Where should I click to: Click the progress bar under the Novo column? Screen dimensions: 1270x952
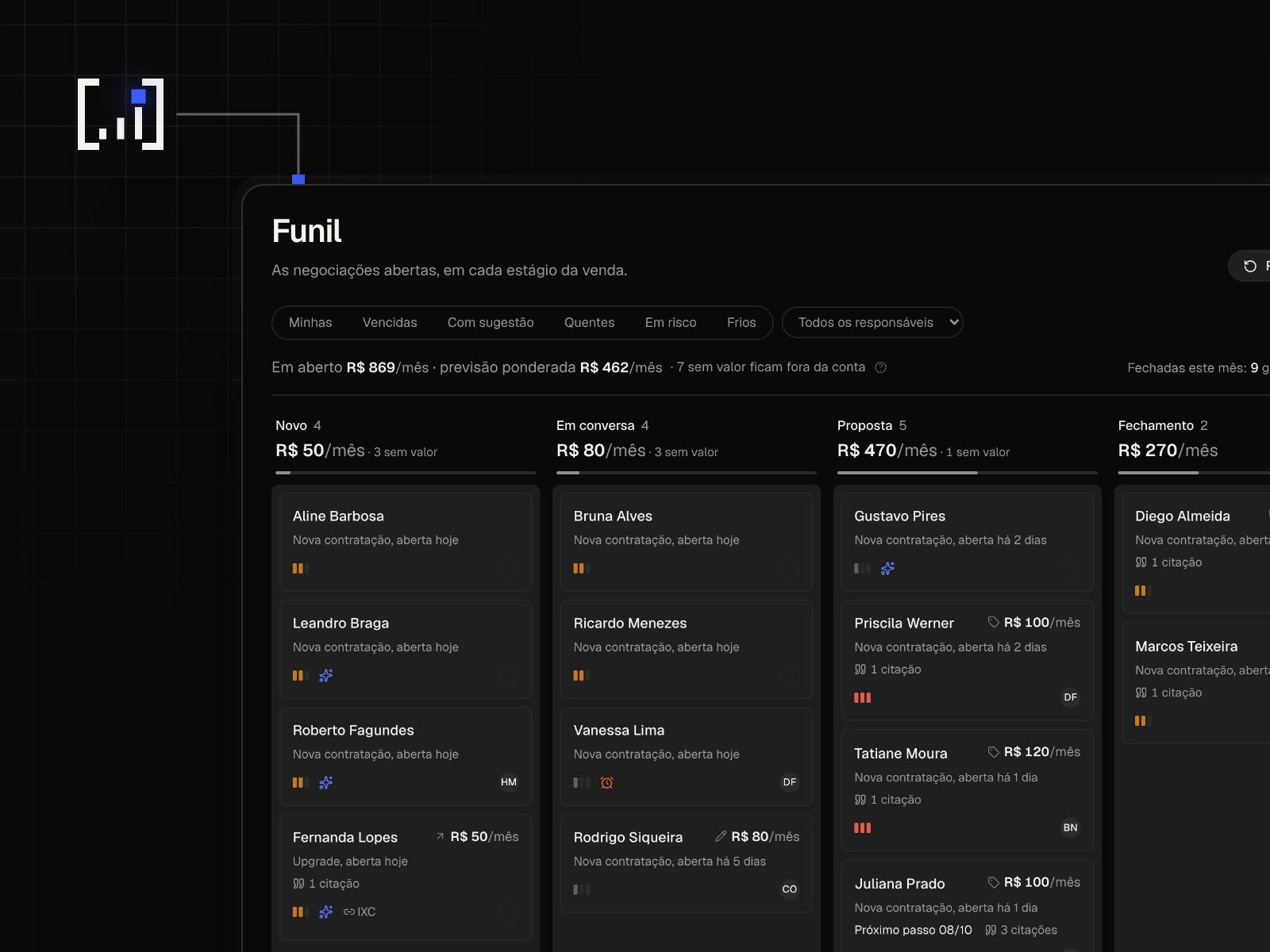coord(406,473)
